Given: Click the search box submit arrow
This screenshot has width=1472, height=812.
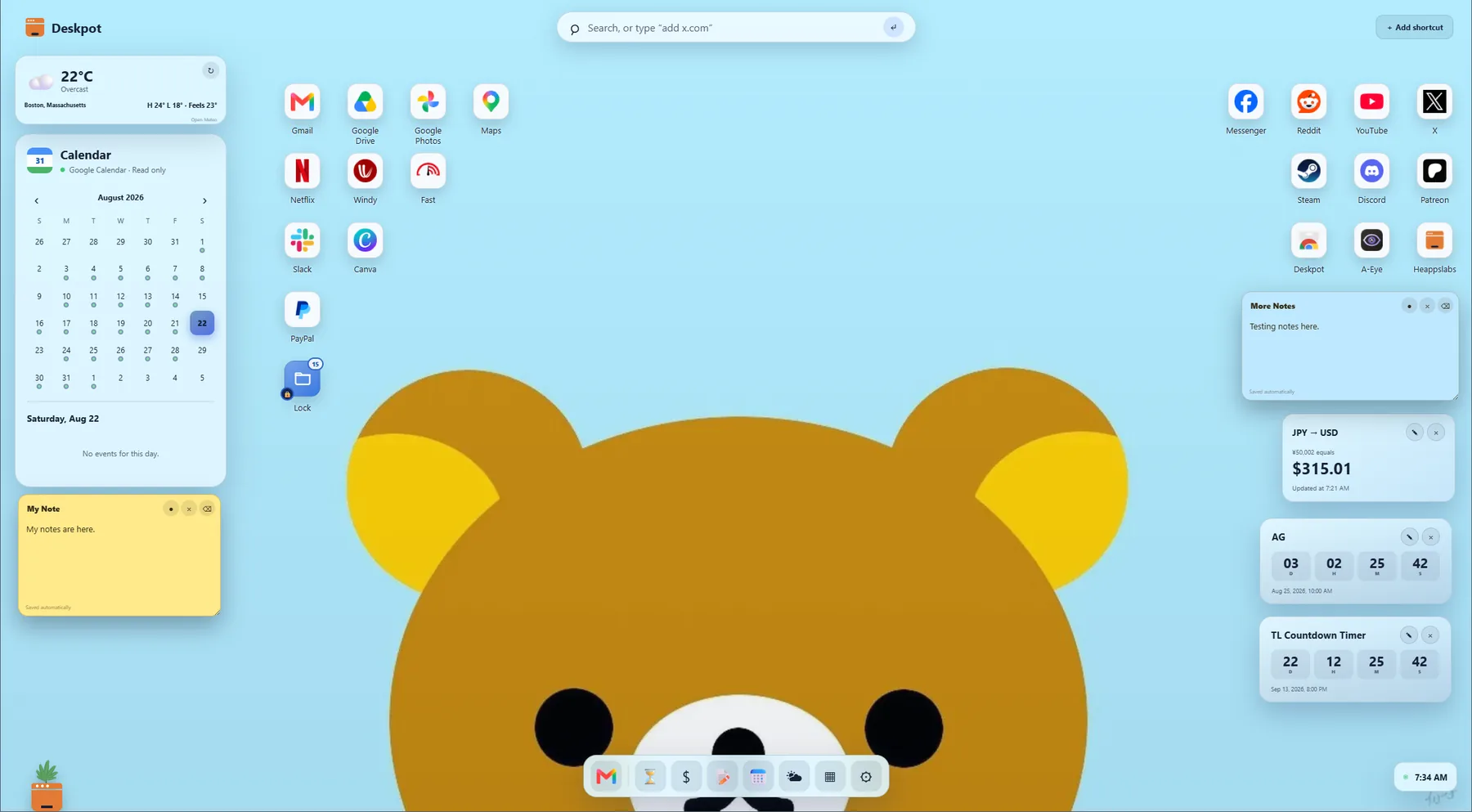Looking at the screenshot, I should click(x=893, y=28).
